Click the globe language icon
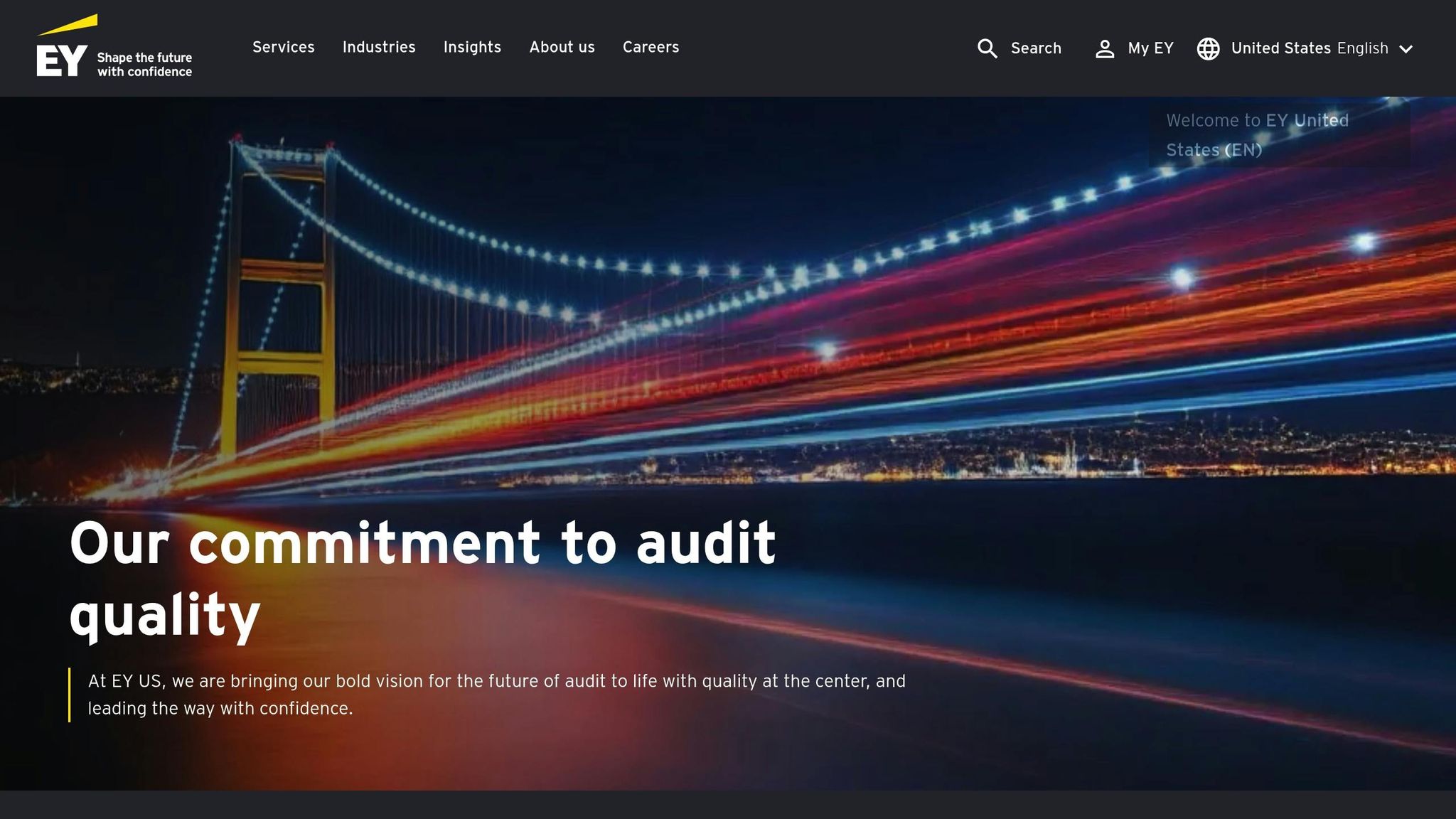 coord(1208,48)
